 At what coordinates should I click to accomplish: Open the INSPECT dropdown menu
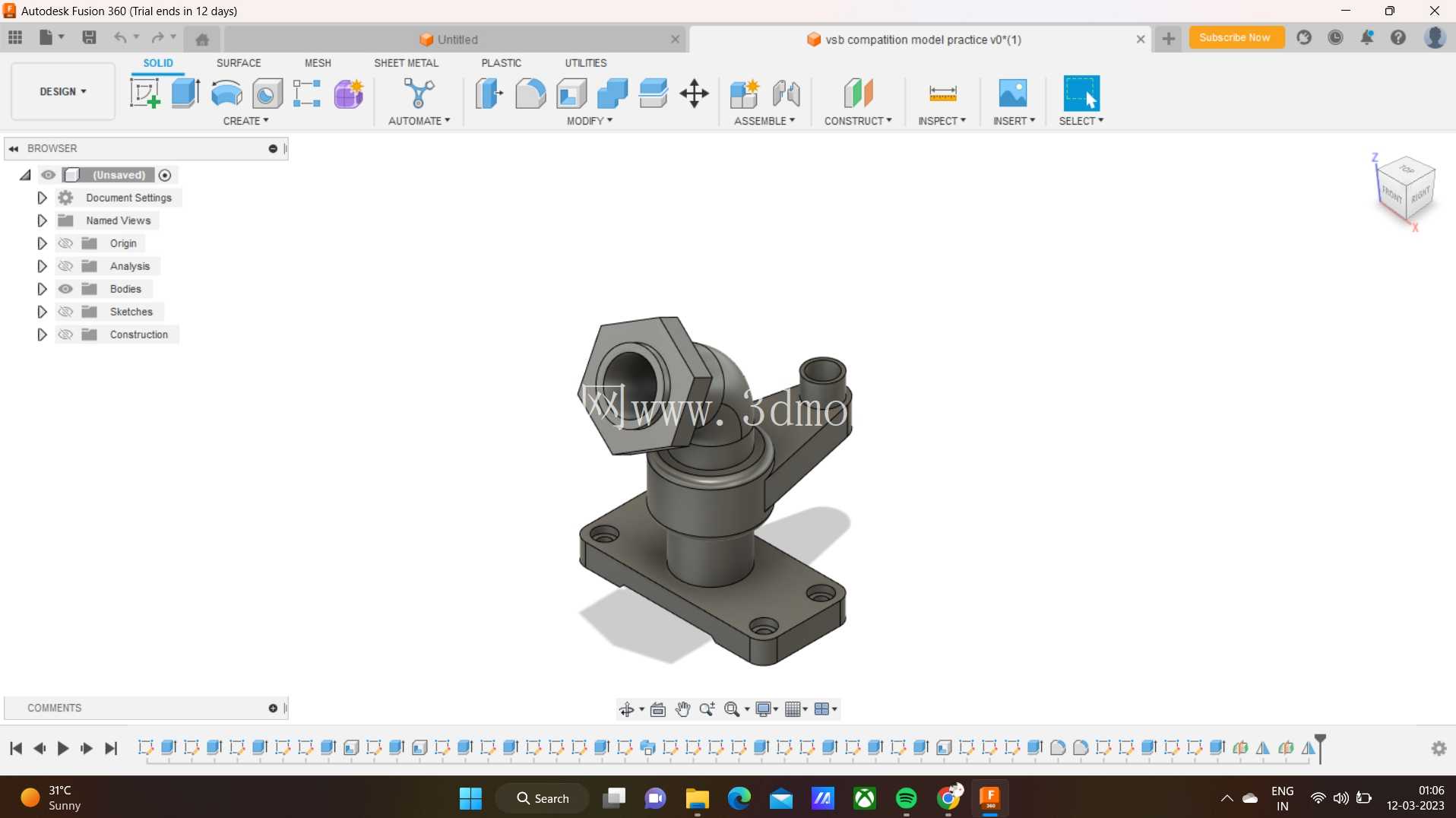(942, 121)
